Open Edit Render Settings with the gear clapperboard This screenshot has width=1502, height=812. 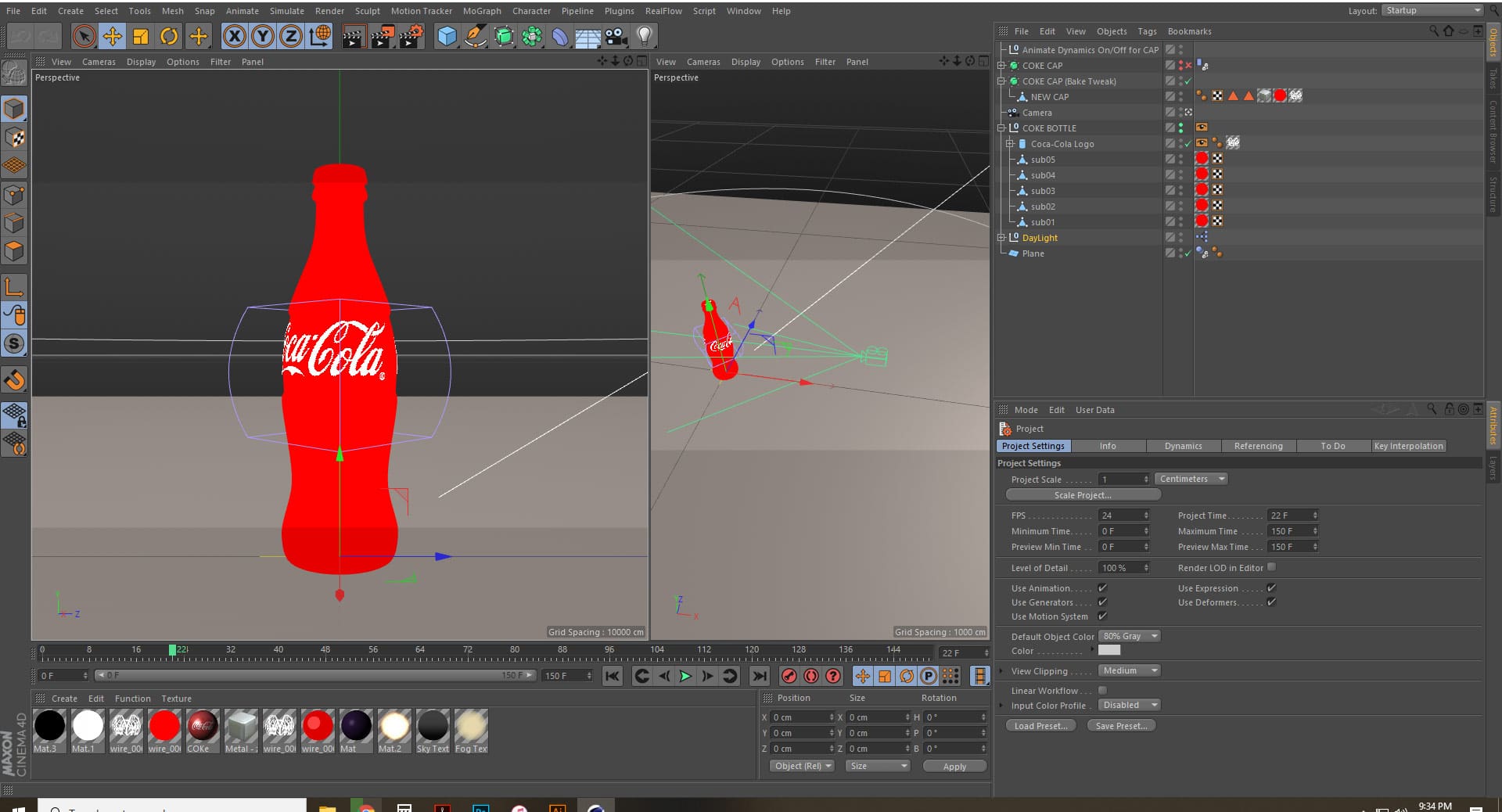point(411,36)
